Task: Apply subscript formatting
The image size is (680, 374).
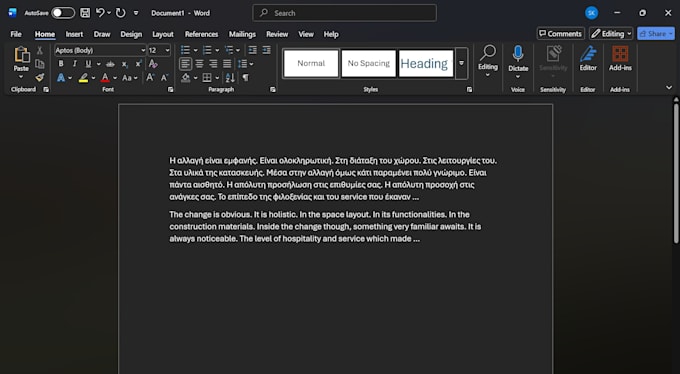Action: click(124, 64)
